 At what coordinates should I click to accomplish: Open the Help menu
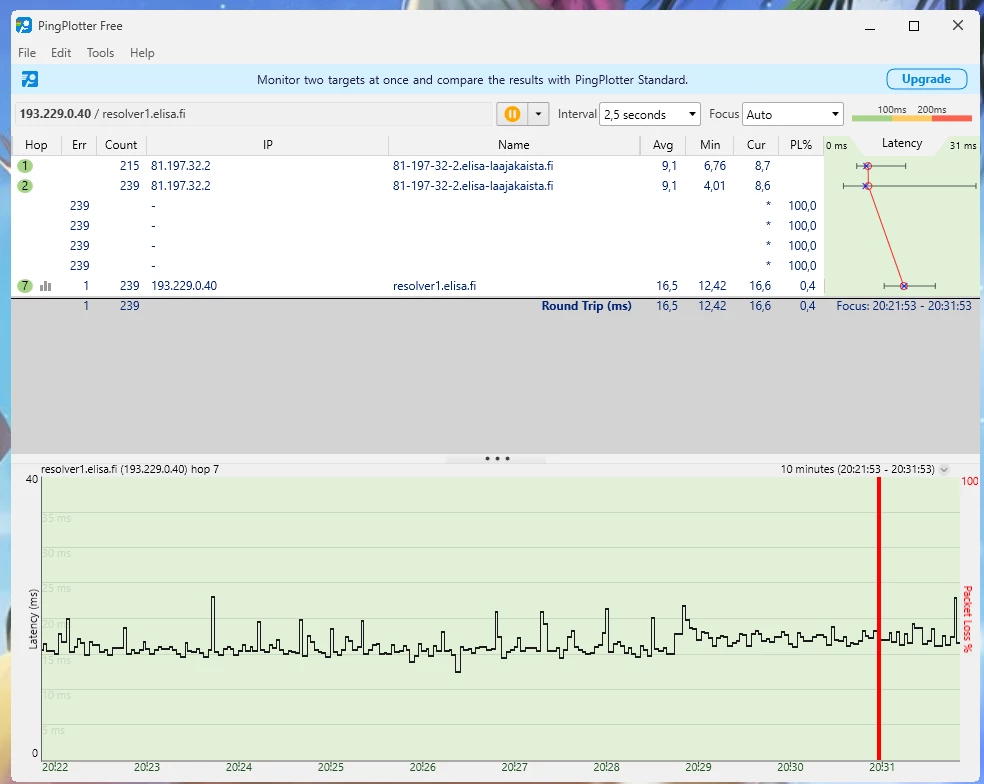[x=142, y=53]
